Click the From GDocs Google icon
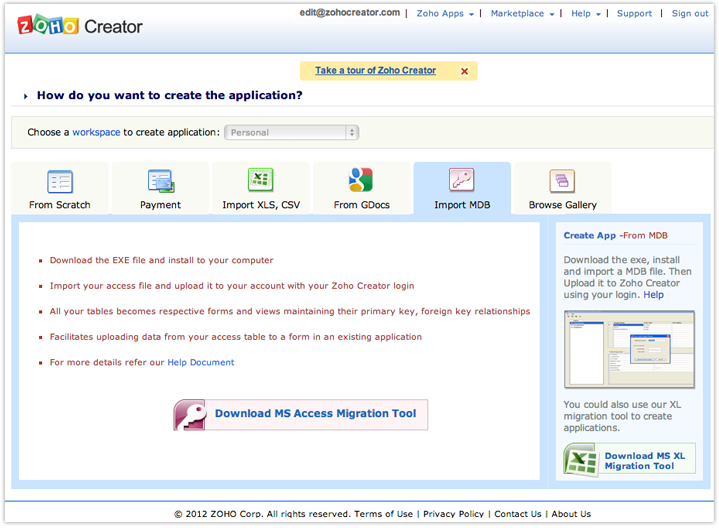The width and height of the screenshot is (719, 528). [361, 180]
